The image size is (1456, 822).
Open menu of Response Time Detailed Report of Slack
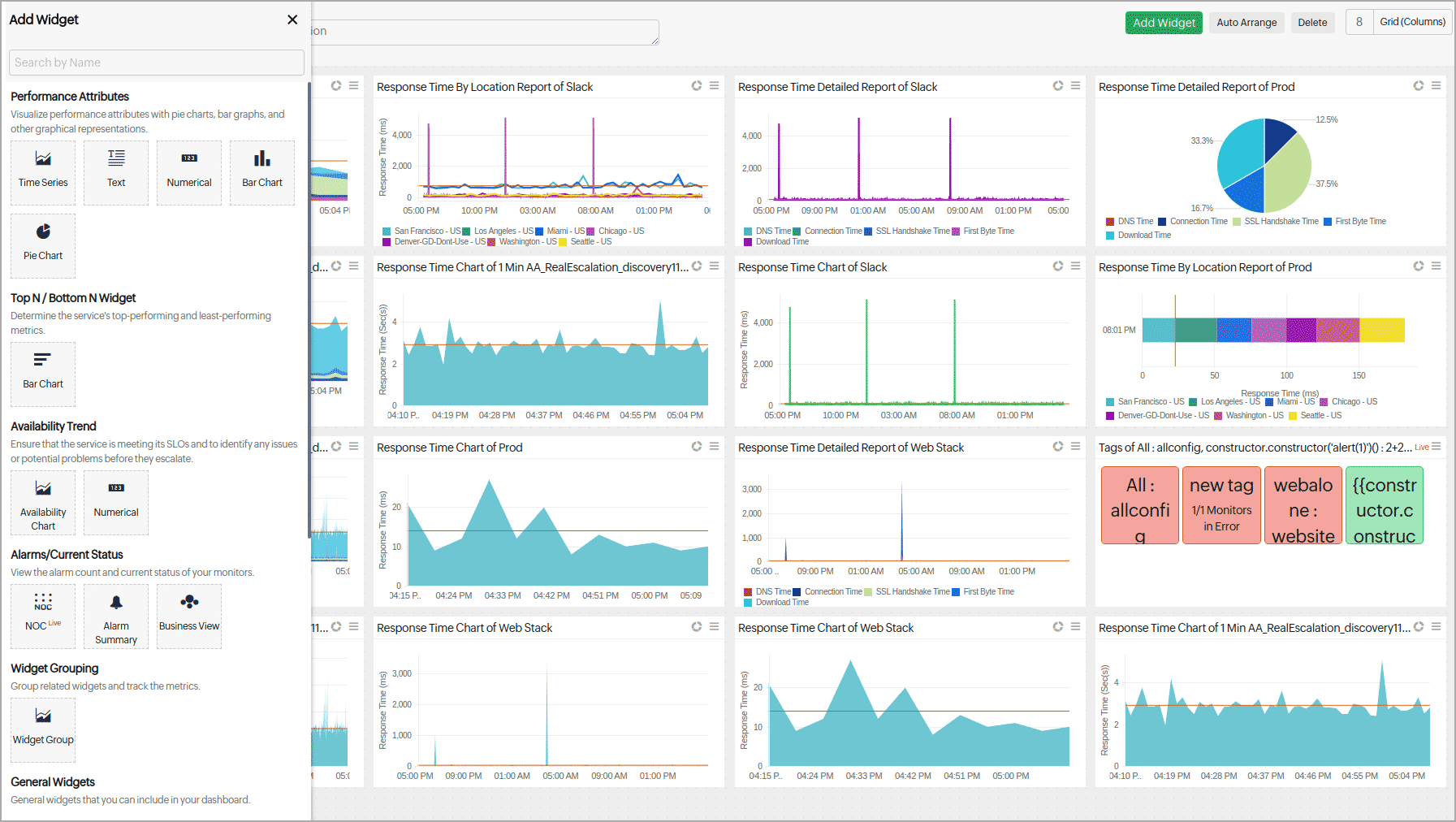tap(1075, 85)
